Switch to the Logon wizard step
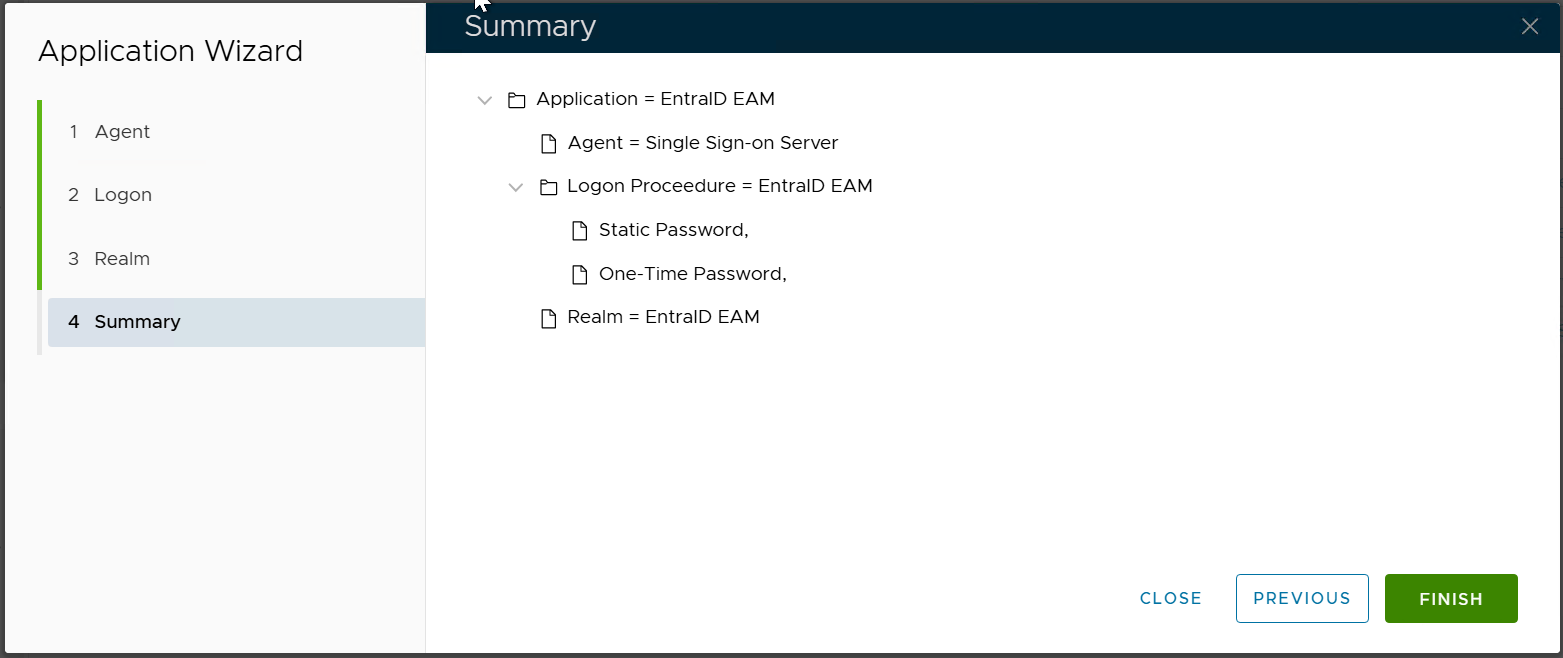Screen dimensions: 1563x658 click(122, 195)
